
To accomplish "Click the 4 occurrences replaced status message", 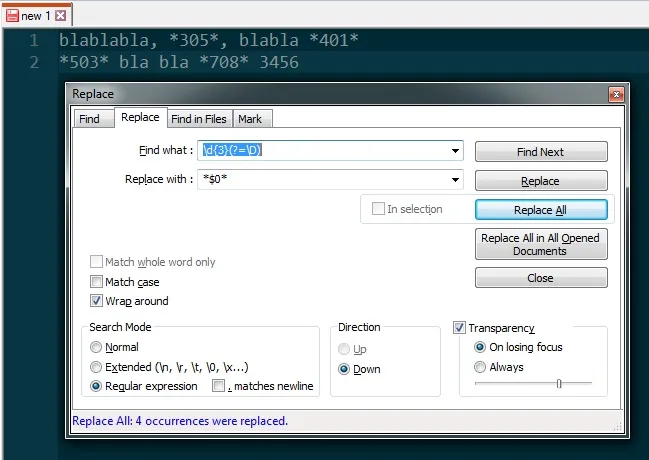I will coord(180,421).
